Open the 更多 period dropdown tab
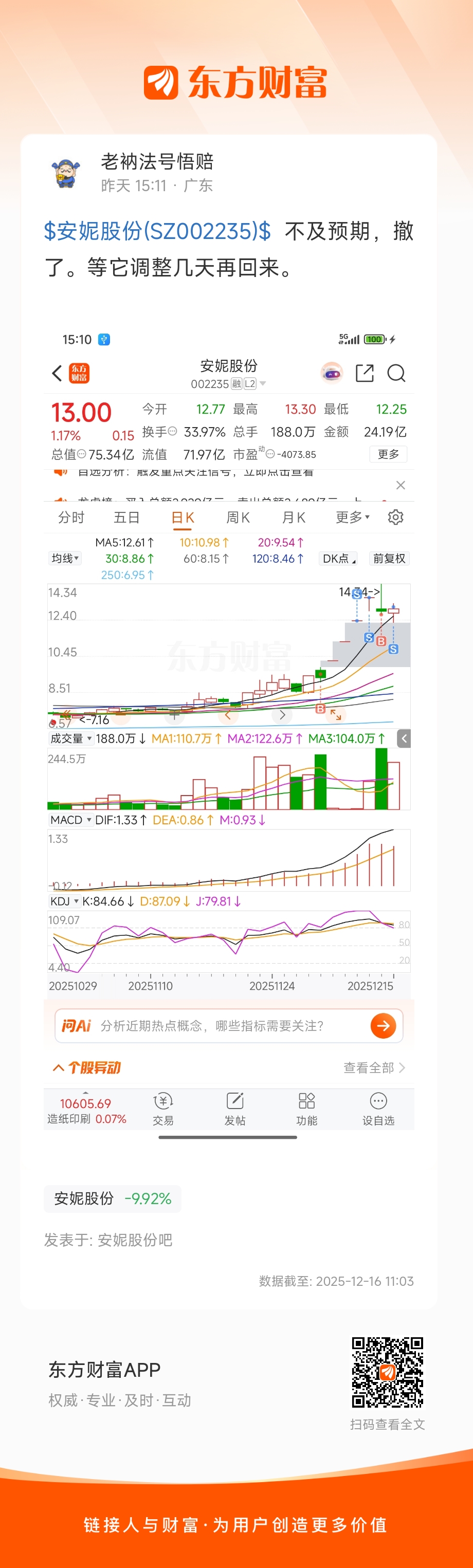473x1568 pixels. coord(353,518)
